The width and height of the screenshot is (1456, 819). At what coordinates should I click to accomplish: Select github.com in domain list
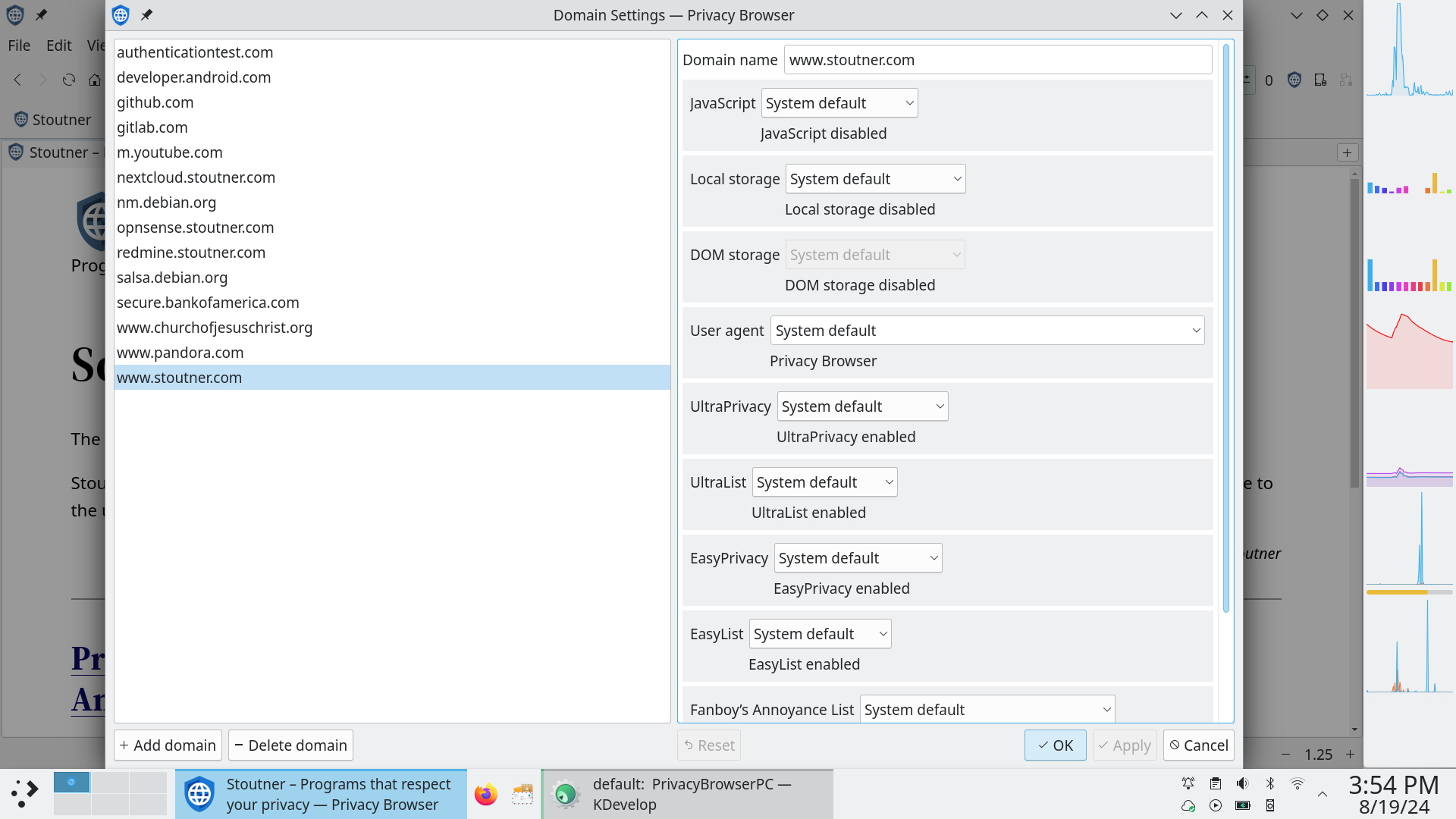[x=392, y=102]
